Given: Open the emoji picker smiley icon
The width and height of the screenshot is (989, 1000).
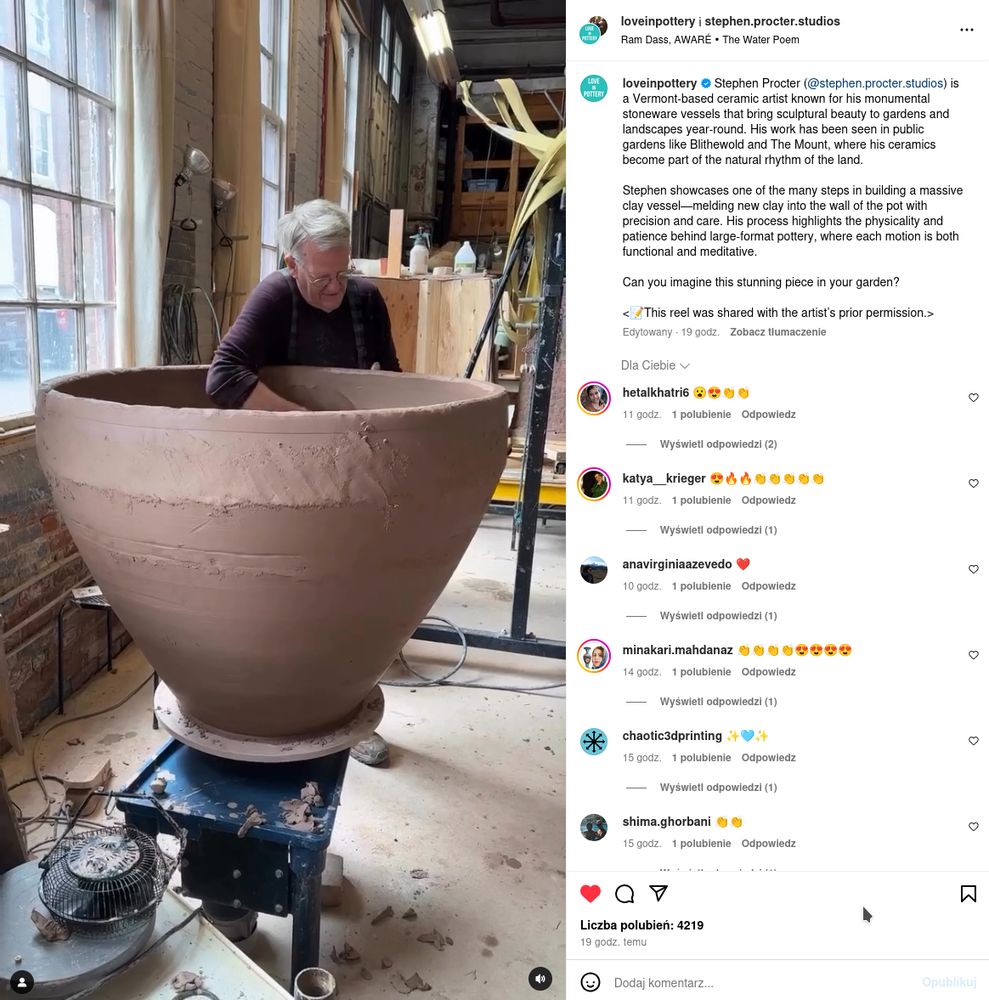Looking at the screenshot, I should click(x=590, y=982).
